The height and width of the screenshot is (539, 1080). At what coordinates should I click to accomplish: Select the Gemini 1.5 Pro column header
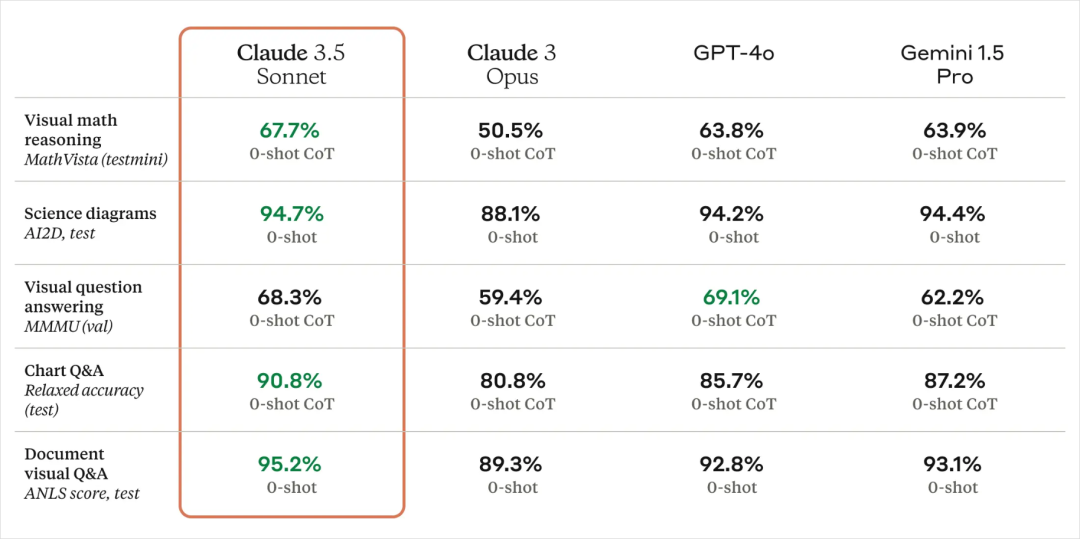pyautogui.click(x=954, y=64)
